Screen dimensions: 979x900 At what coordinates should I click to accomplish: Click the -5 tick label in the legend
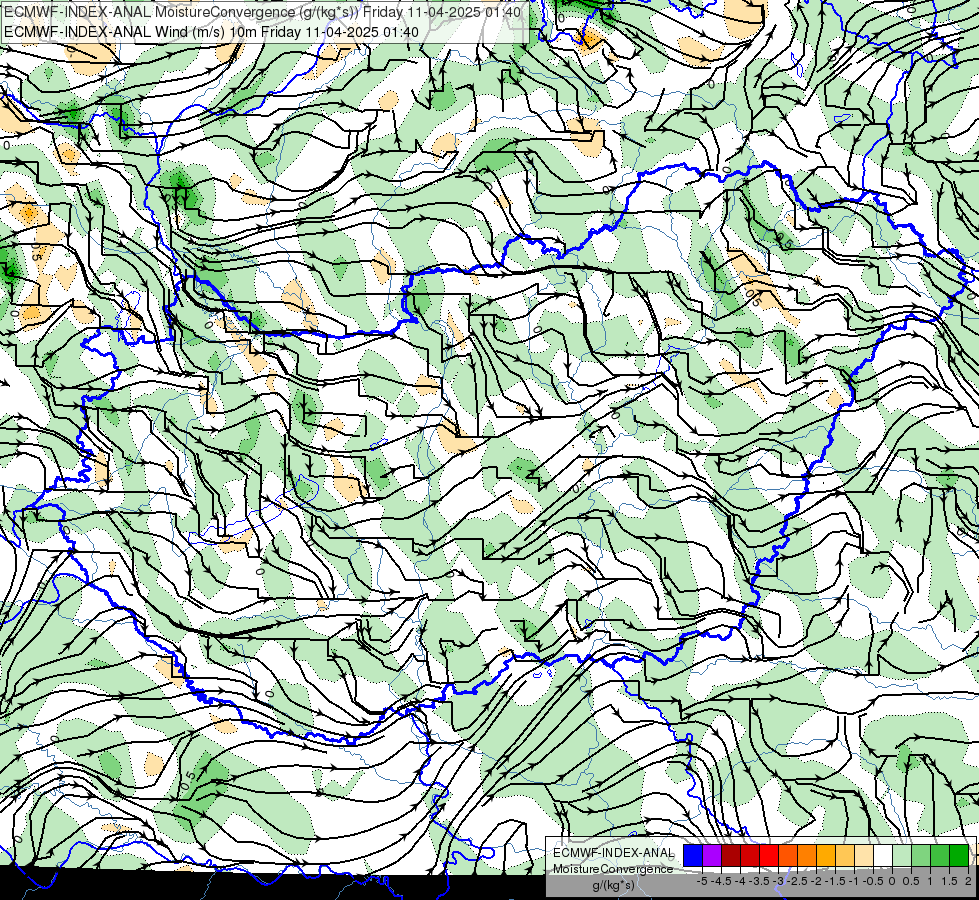pyautogui.click(x=702, y=881)
